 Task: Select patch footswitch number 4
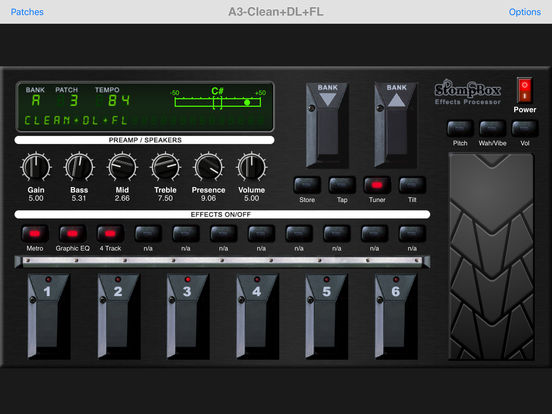click(257, 316)
